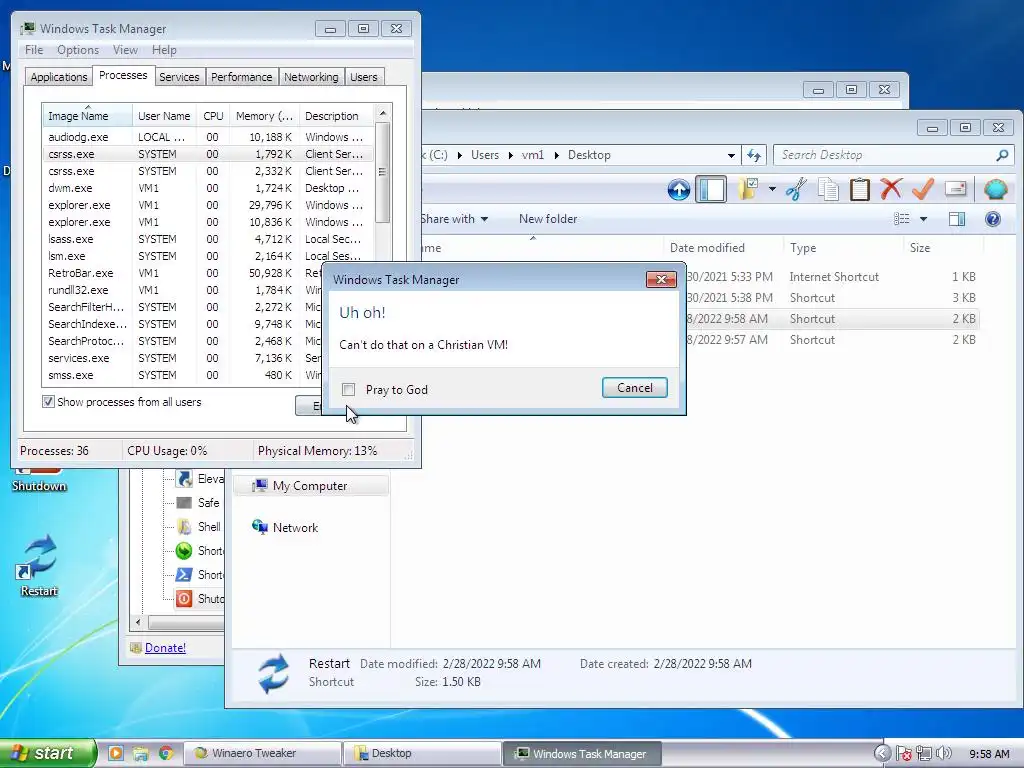Switch to the Desktop taskbar button
1024x768 pixels.
pyautogui.click(x=423, y=753)
